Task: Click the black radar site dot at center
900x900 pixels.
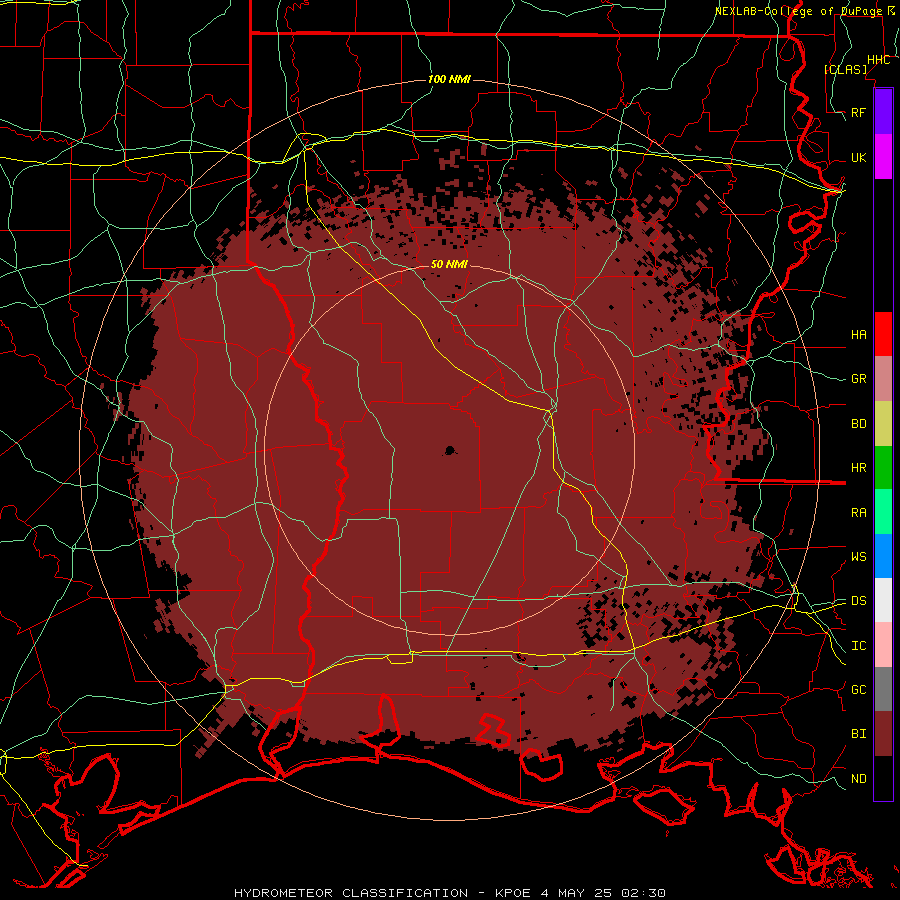Action: click(449, 451)
